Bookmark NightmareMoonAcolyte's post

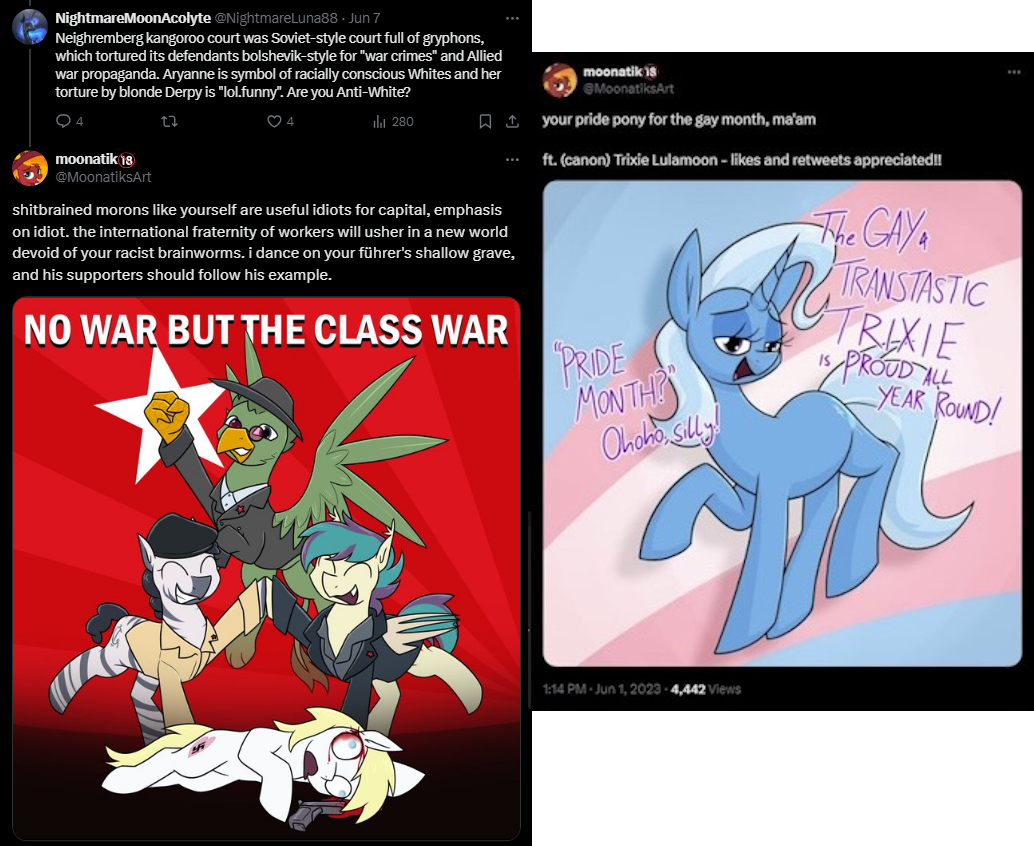[485, 121]
